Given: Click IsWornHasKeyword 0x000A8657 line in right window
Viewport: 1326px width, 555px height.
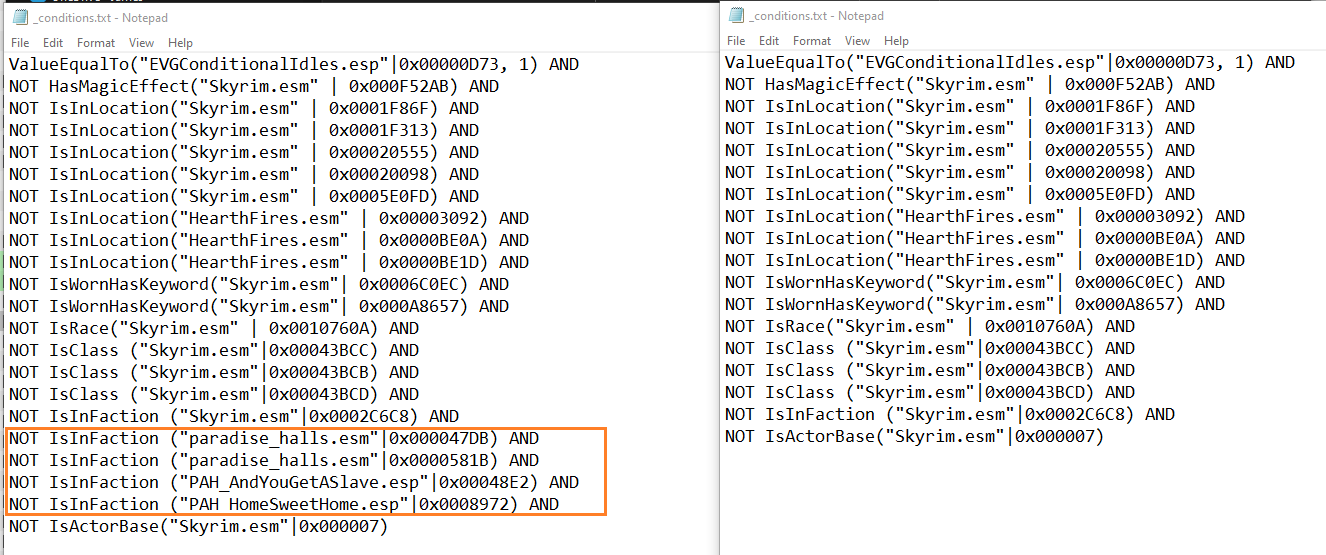Looking at the screenshot, I should 975,304.
